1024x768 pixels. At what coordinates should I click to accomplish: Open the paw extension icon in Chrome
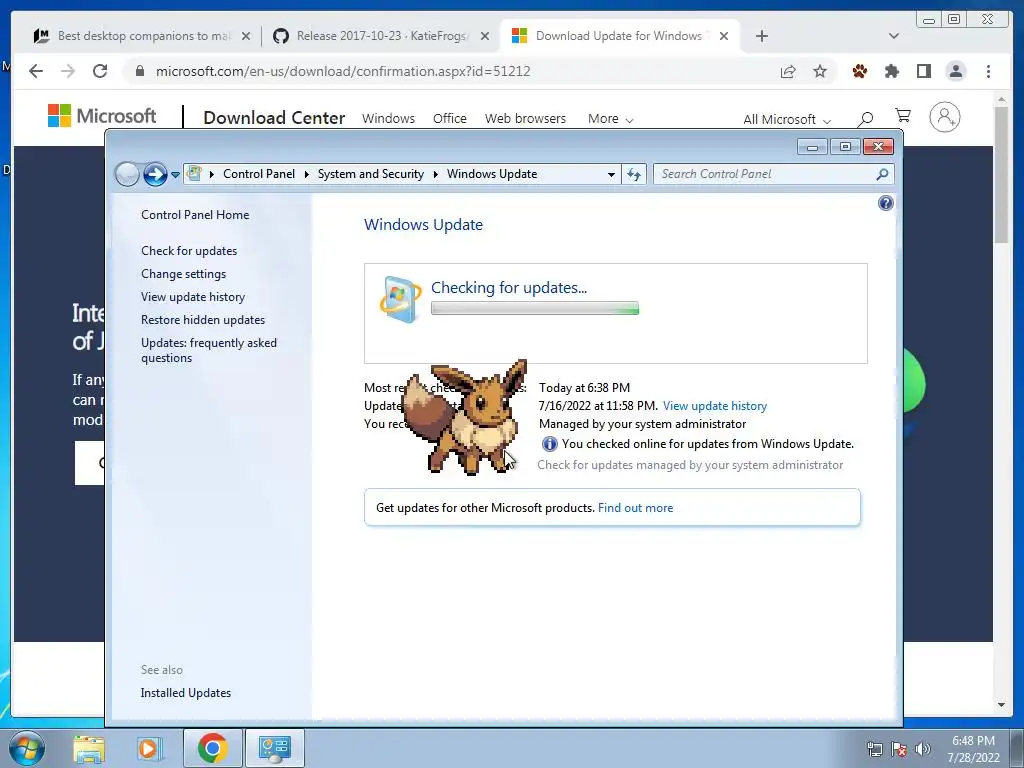(x=860, y=71)
